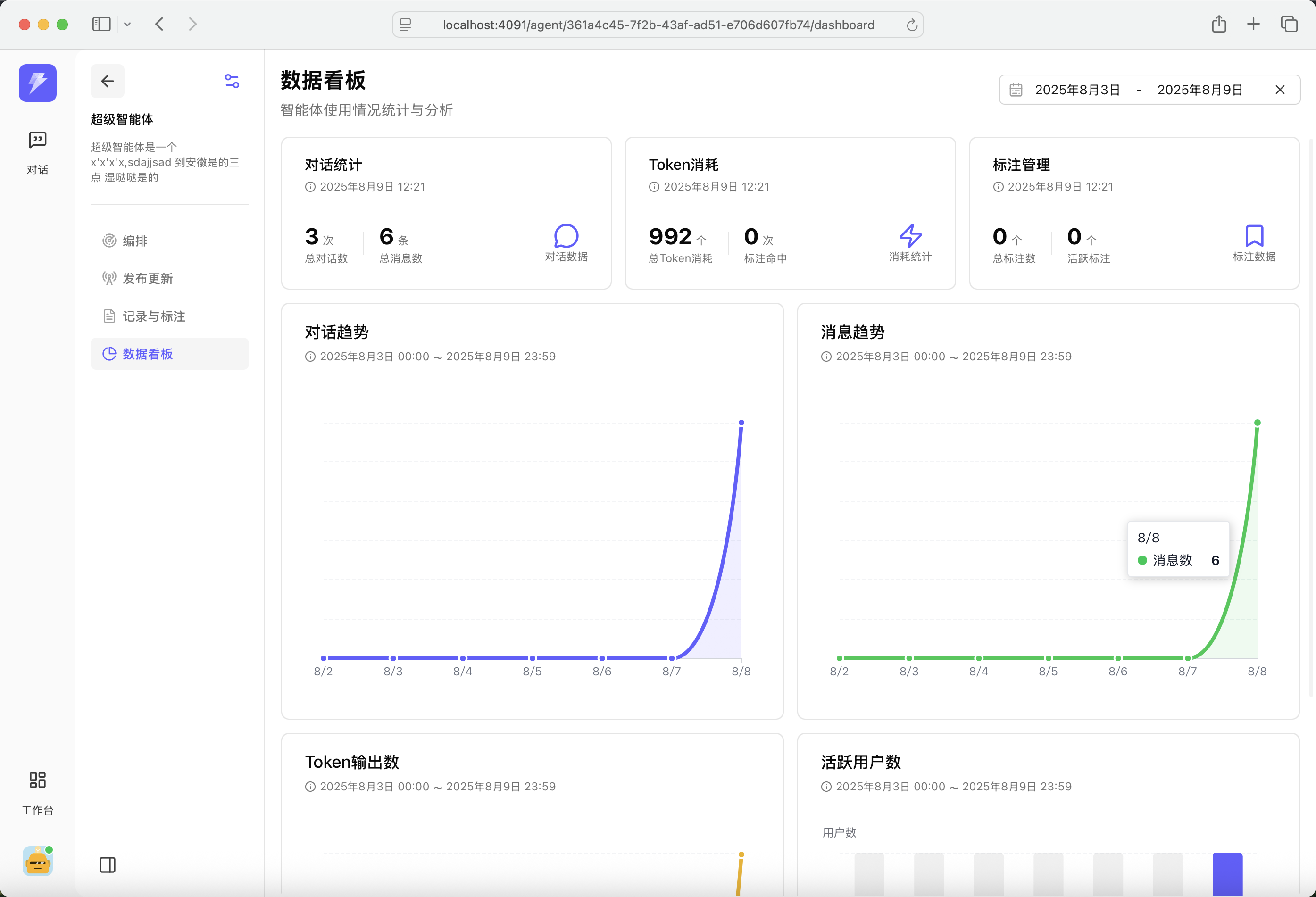Go back with the arrow button
Screen dimensions: 1316x897
(108, 81)
